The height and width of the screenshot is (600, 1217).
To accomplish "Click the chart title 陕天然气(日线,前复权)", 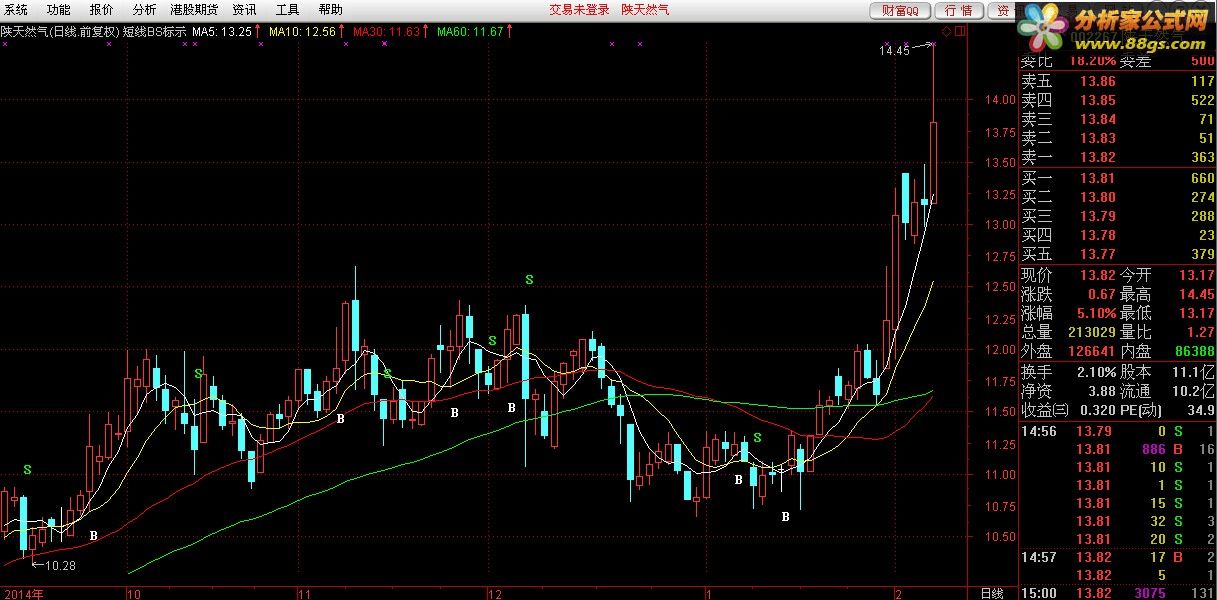I will (x=60, y=31).
